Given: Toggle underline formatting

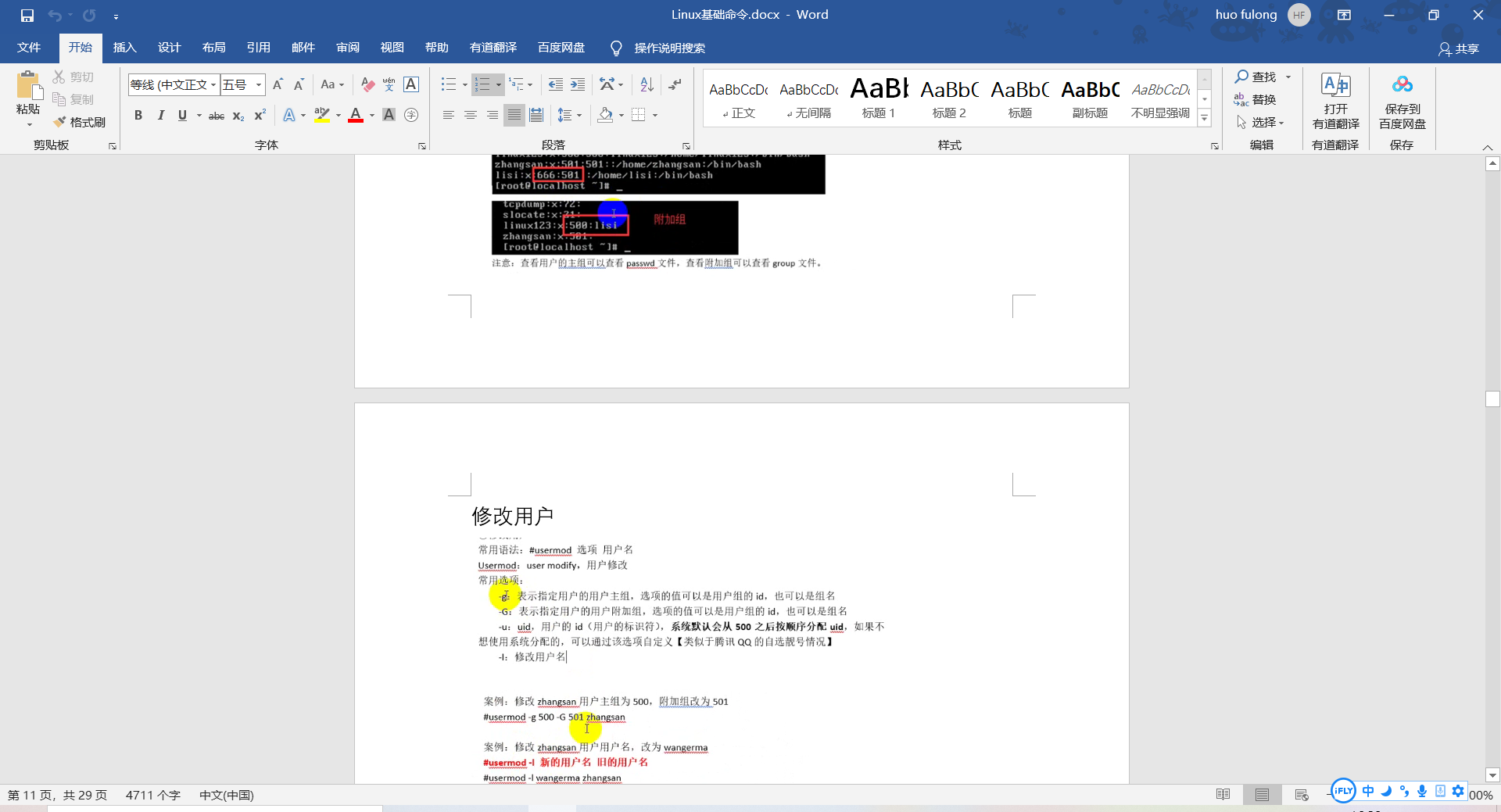Looking at the screenshot, I should point(181,115).
